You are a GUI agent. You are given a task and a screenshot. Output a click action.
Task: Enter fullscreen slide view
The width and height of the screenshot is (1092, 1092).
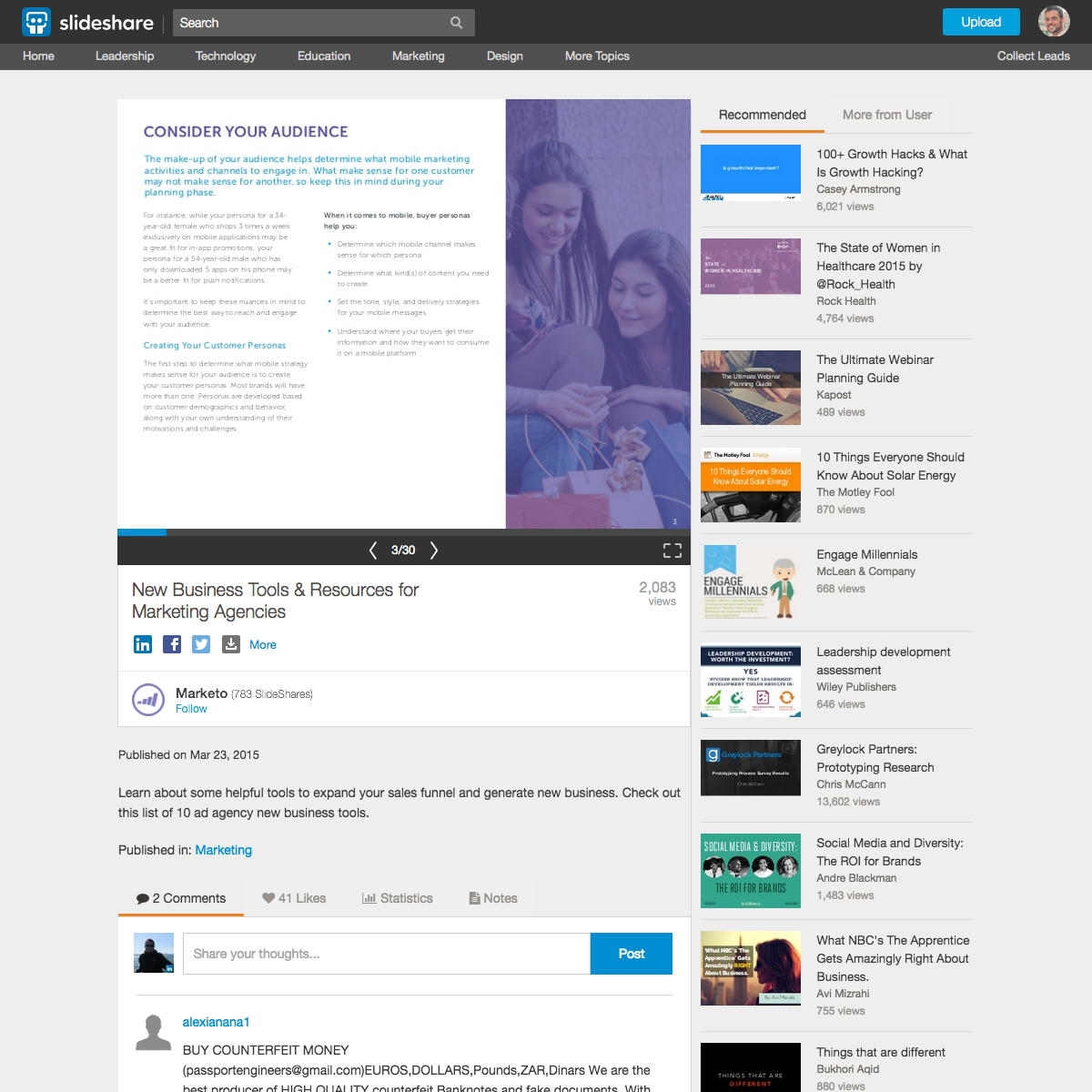coord(672,550)
